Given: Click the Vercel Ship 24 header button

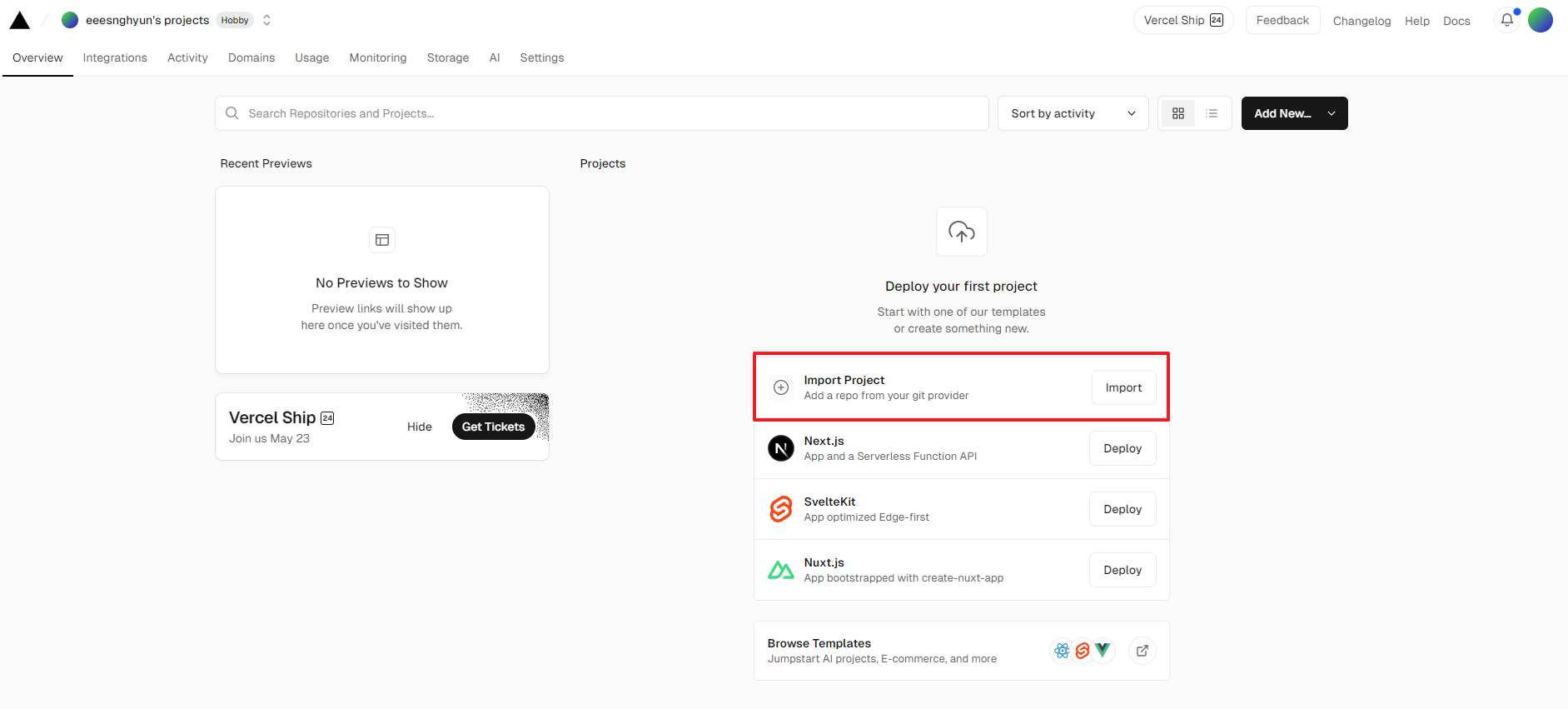Looking at the screenshot, I should [1183, 20].
